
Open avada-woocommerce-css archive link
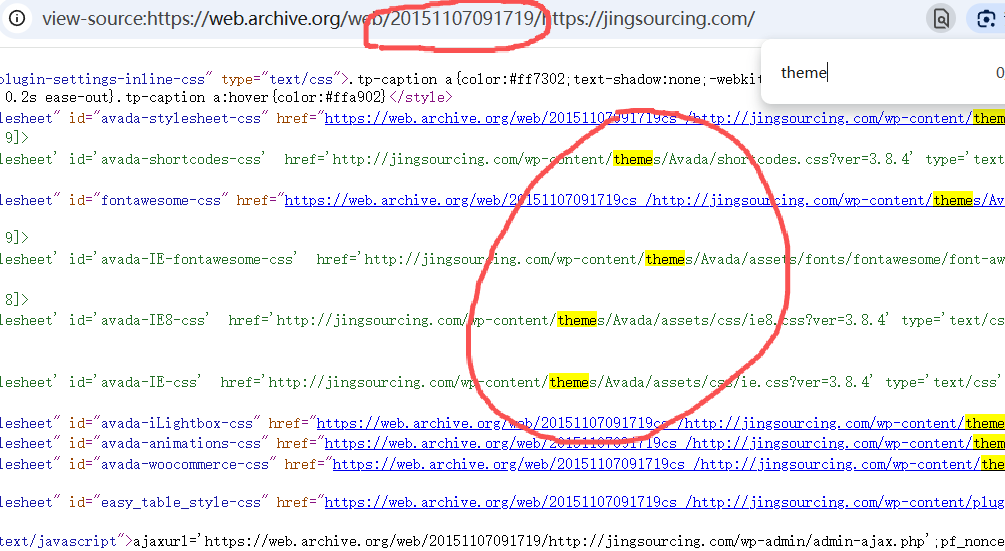[669, 465]
